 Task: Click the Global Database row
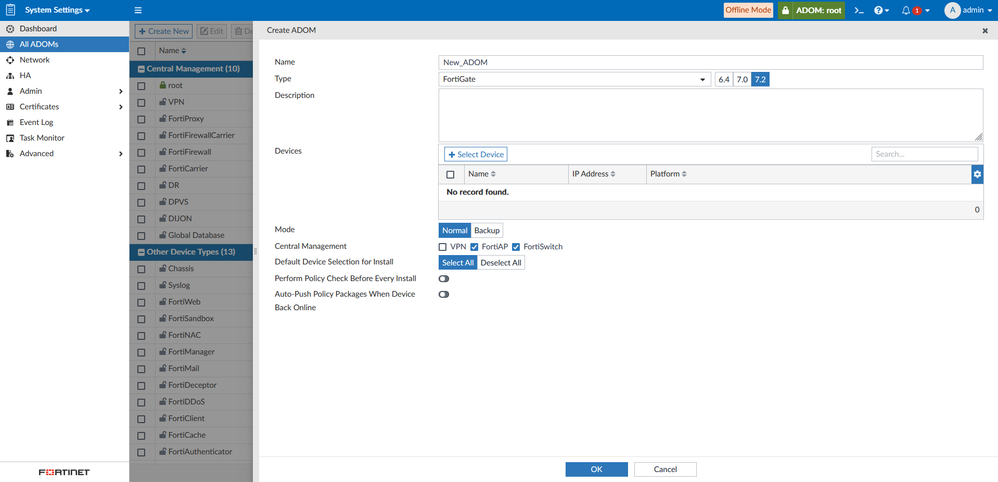[x=190, y=235]
